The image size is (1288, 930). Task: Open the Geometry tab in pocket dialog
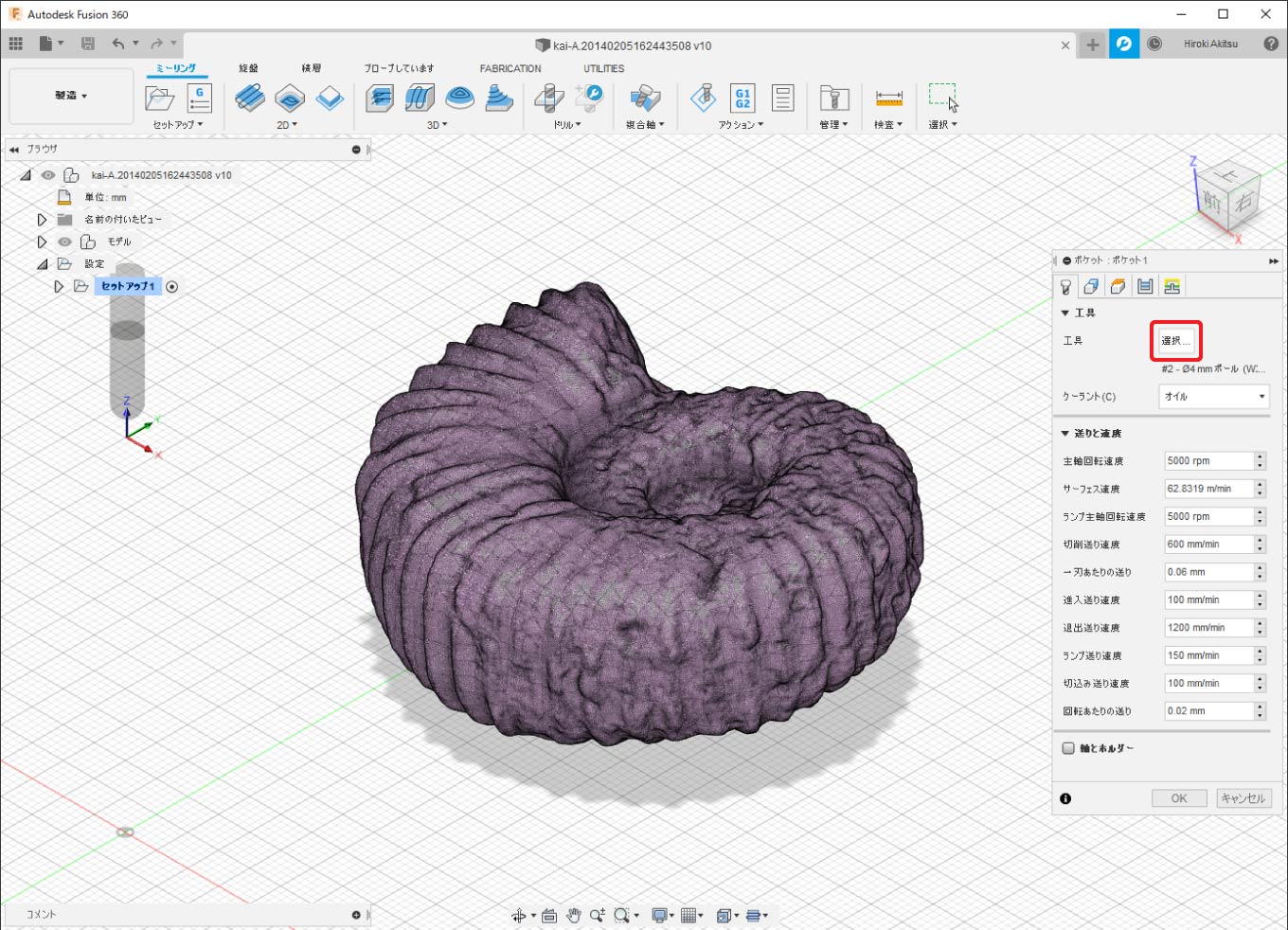pos(1091,287)
